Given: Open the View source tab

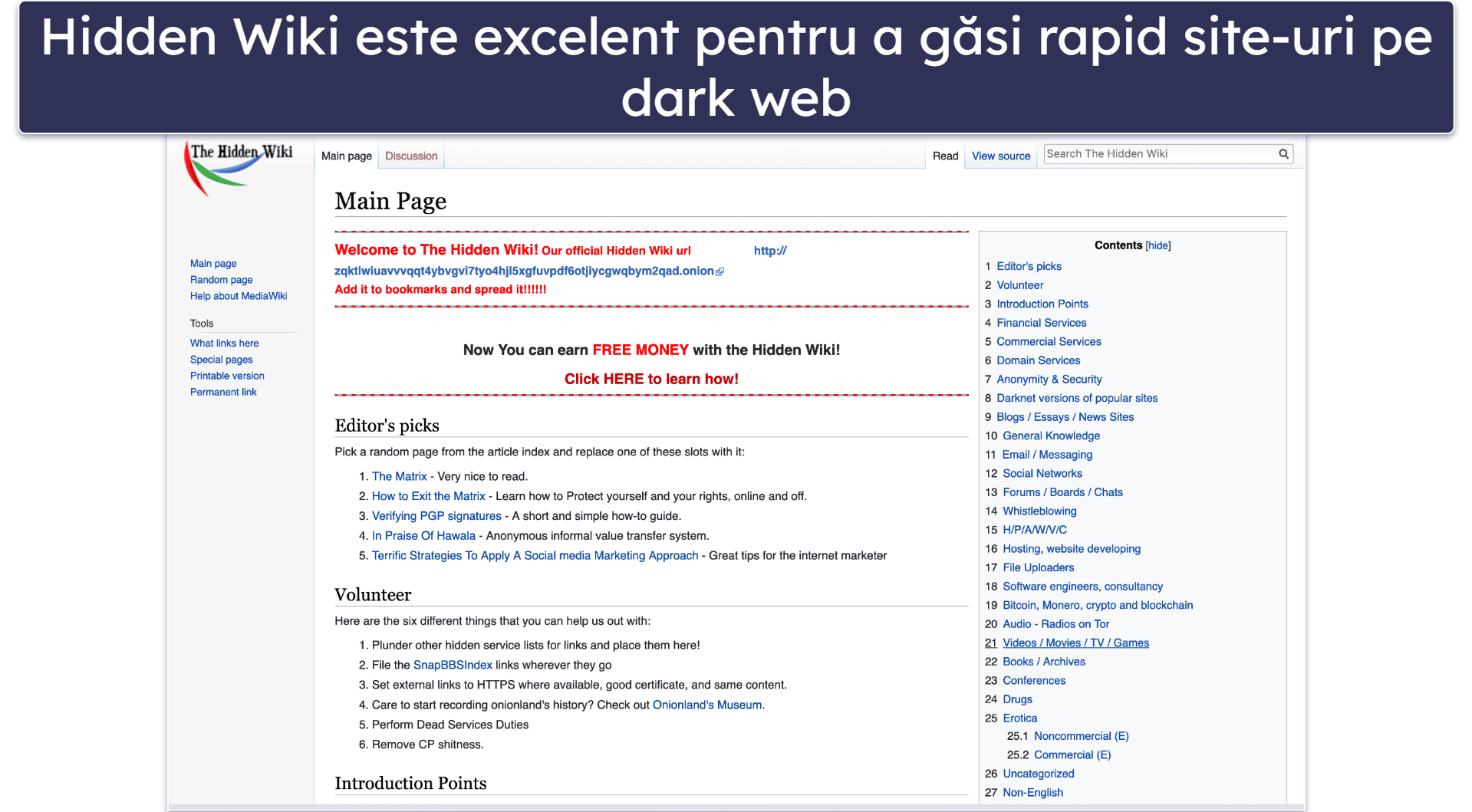Looking at the screenshot, I should click(1001, 156).
